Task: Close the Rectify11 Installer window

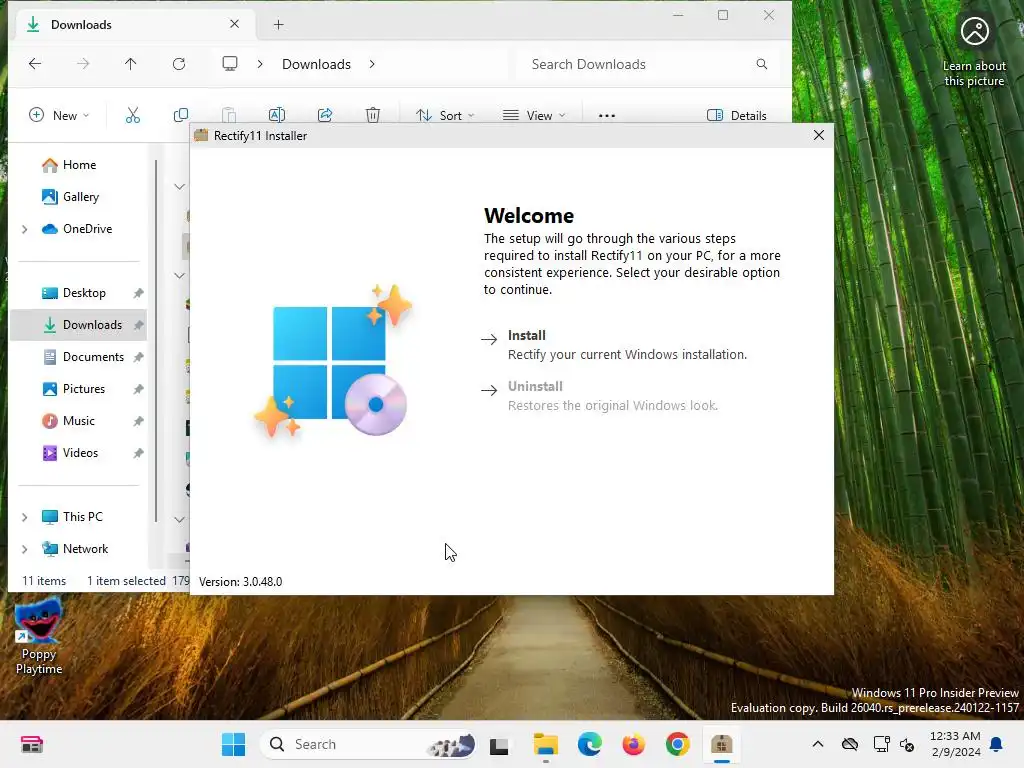Action: pyautogui.click(x=818, y=135)
